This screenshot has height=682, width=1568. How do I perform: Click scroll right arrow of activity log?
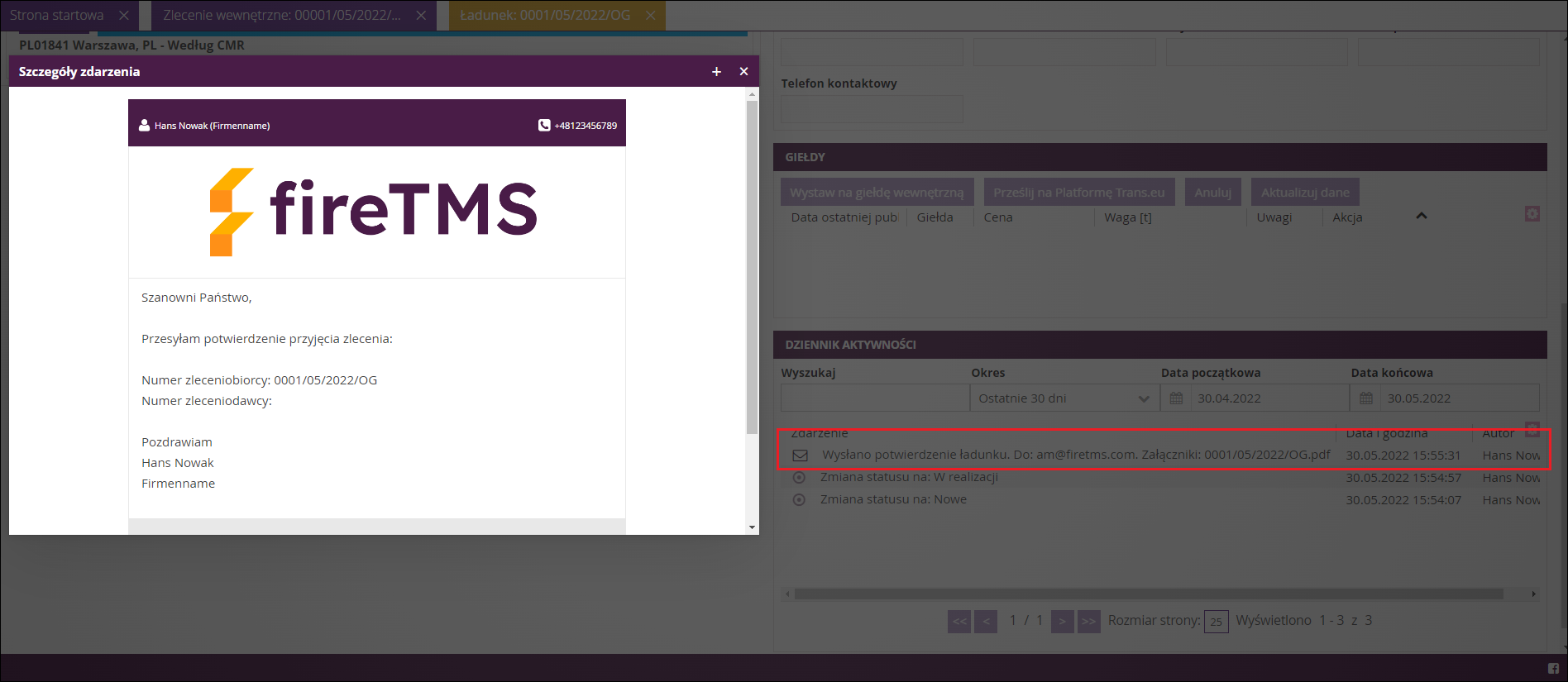coord(1533,594)
